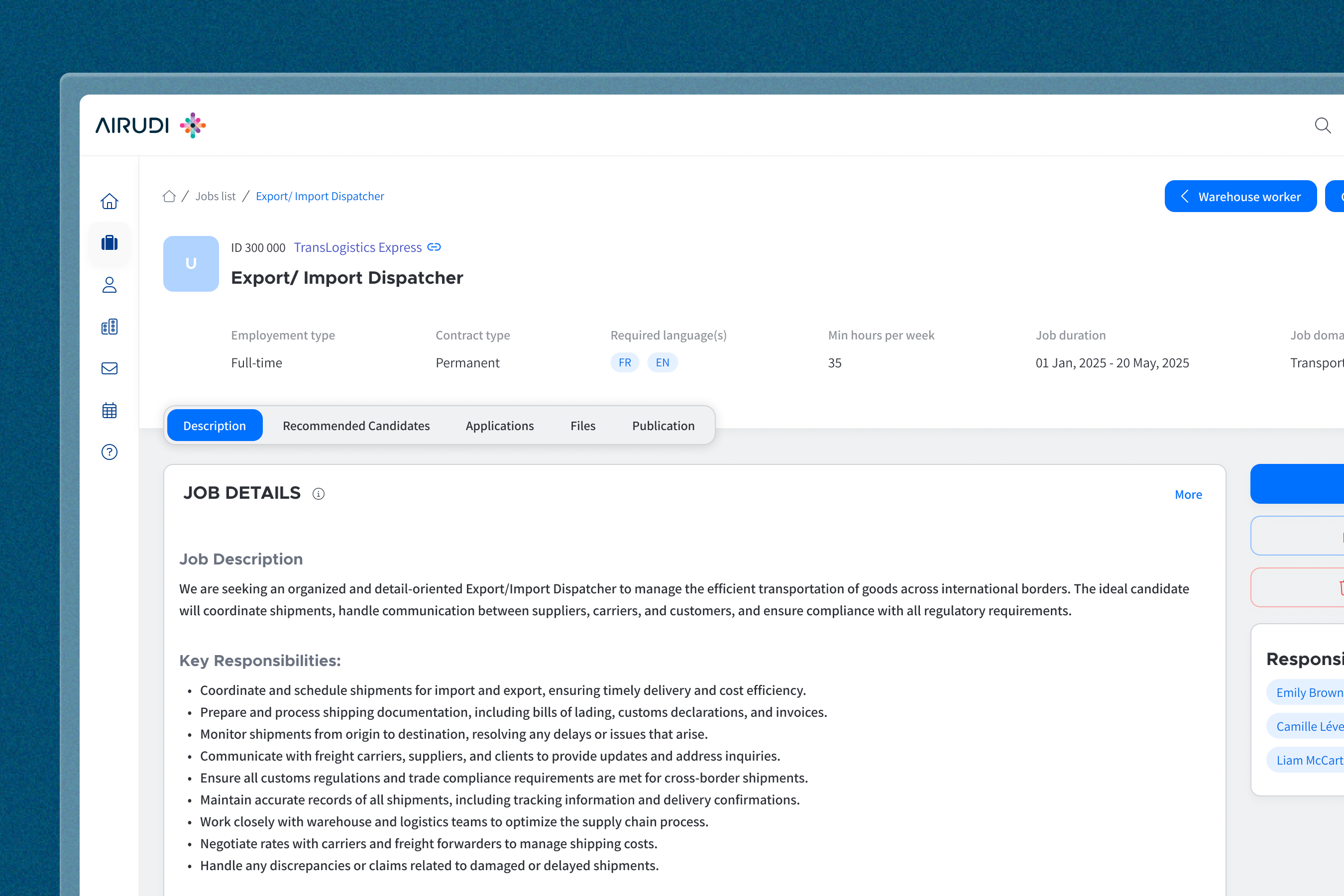Screen dimensions: 1344x896
Task: Click the info icon next to JOB DETAILS
Action: 318,494
